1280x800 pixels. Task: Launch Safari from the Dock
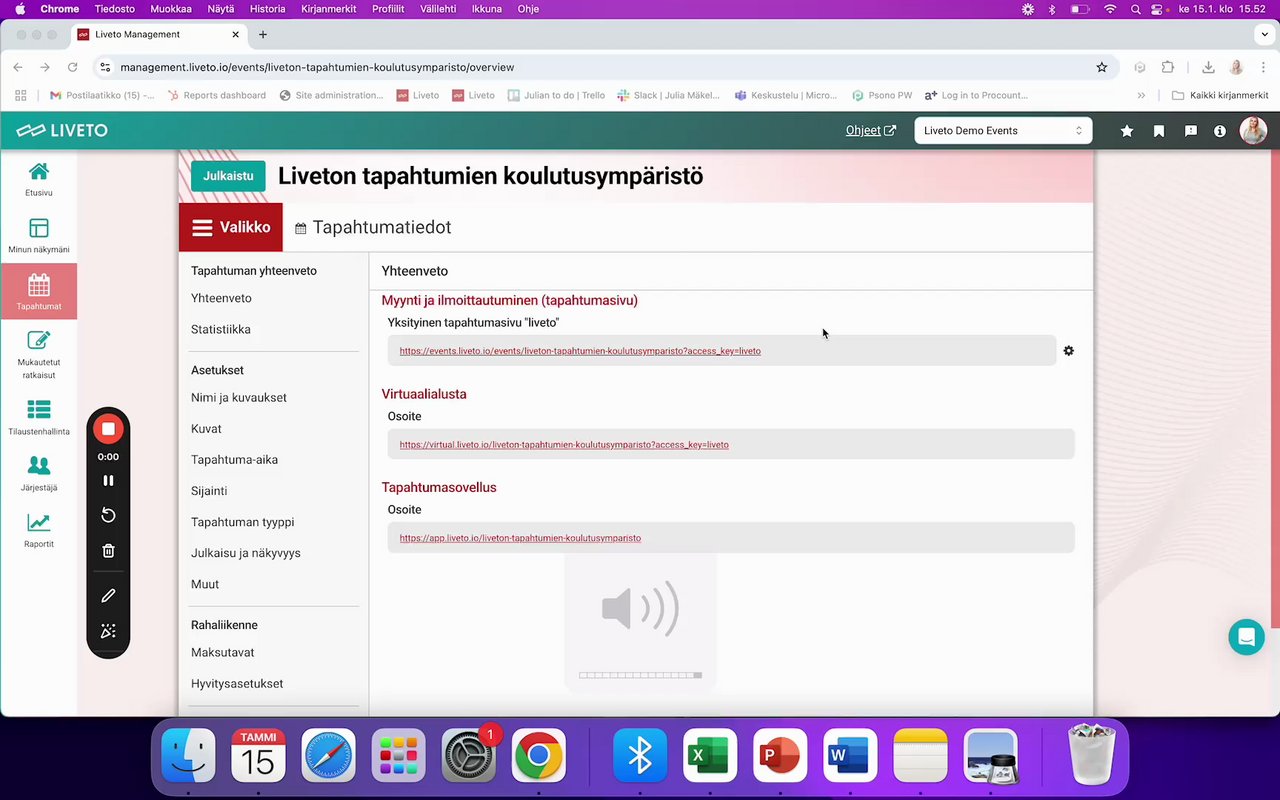point(328,755)
